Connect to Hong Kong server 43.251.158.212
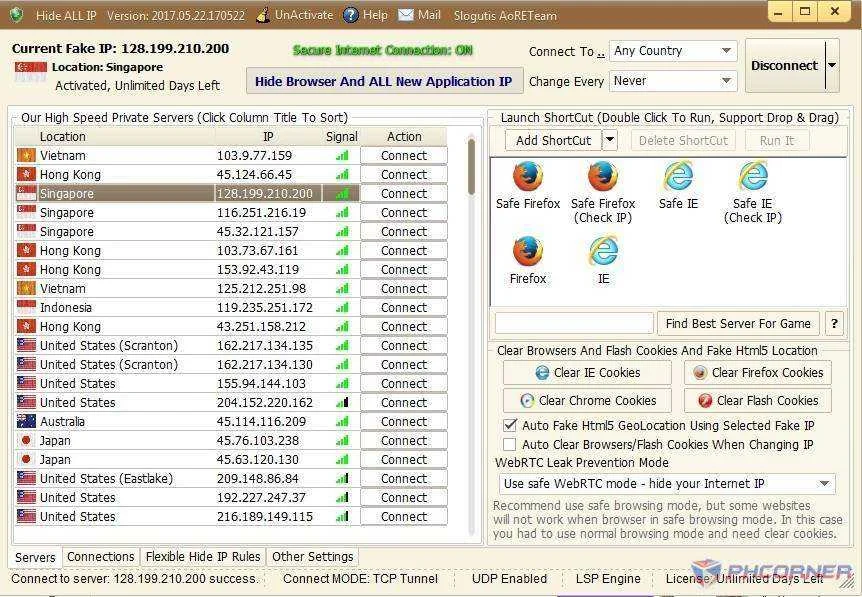This screenshot has height=597, width=862. [x=404, y=327]
